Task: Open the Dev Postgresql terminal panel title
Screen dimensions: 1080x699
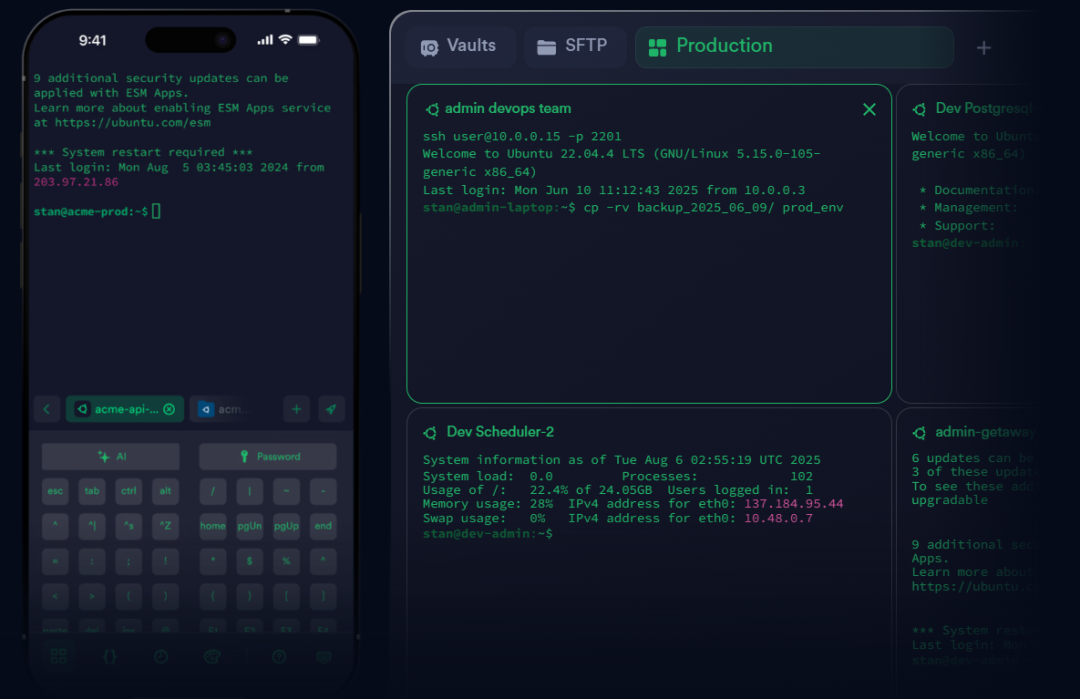Action: tap(984, 108)
